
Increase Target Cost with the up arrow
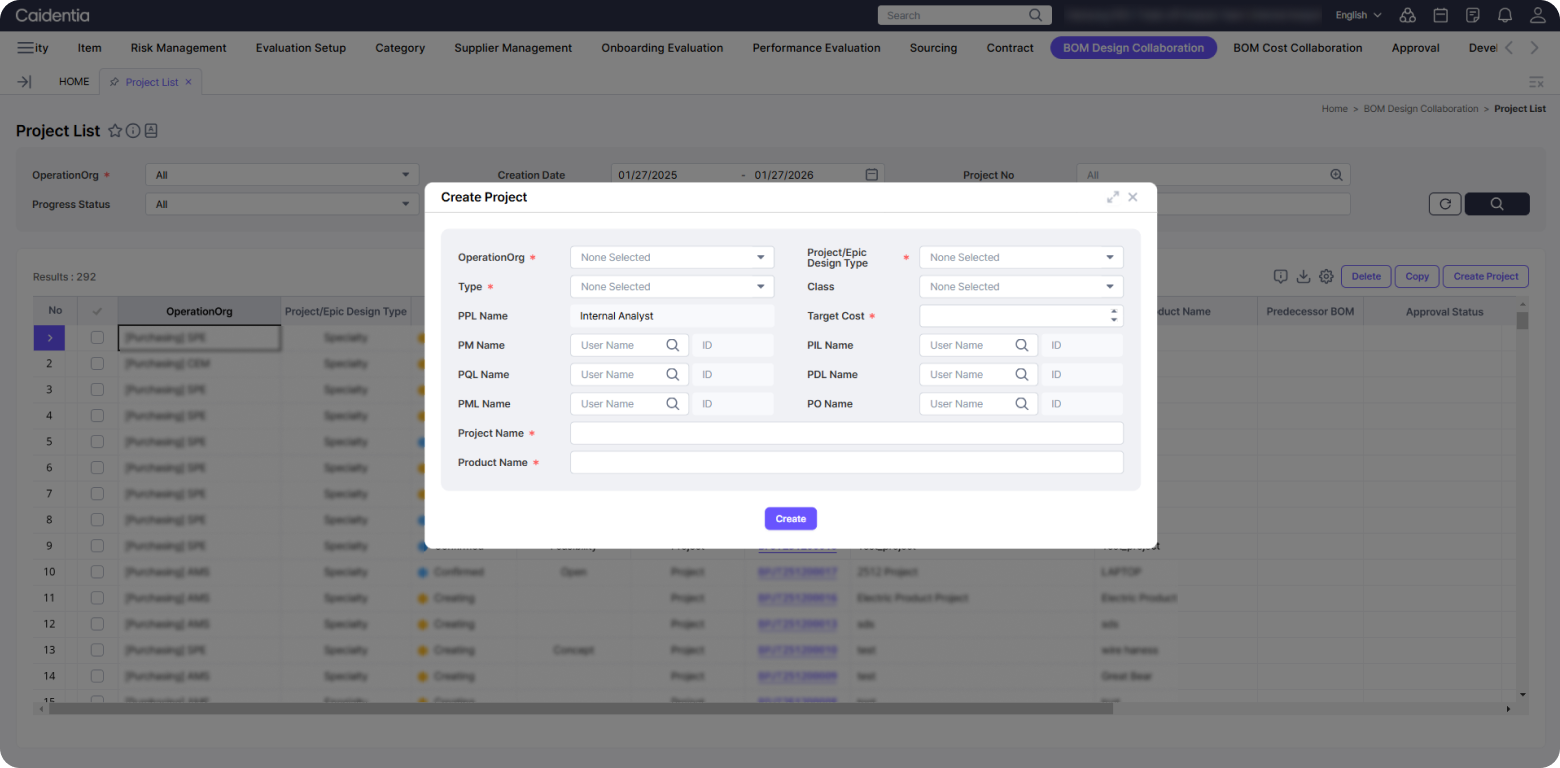click(x=1114, y=311)
